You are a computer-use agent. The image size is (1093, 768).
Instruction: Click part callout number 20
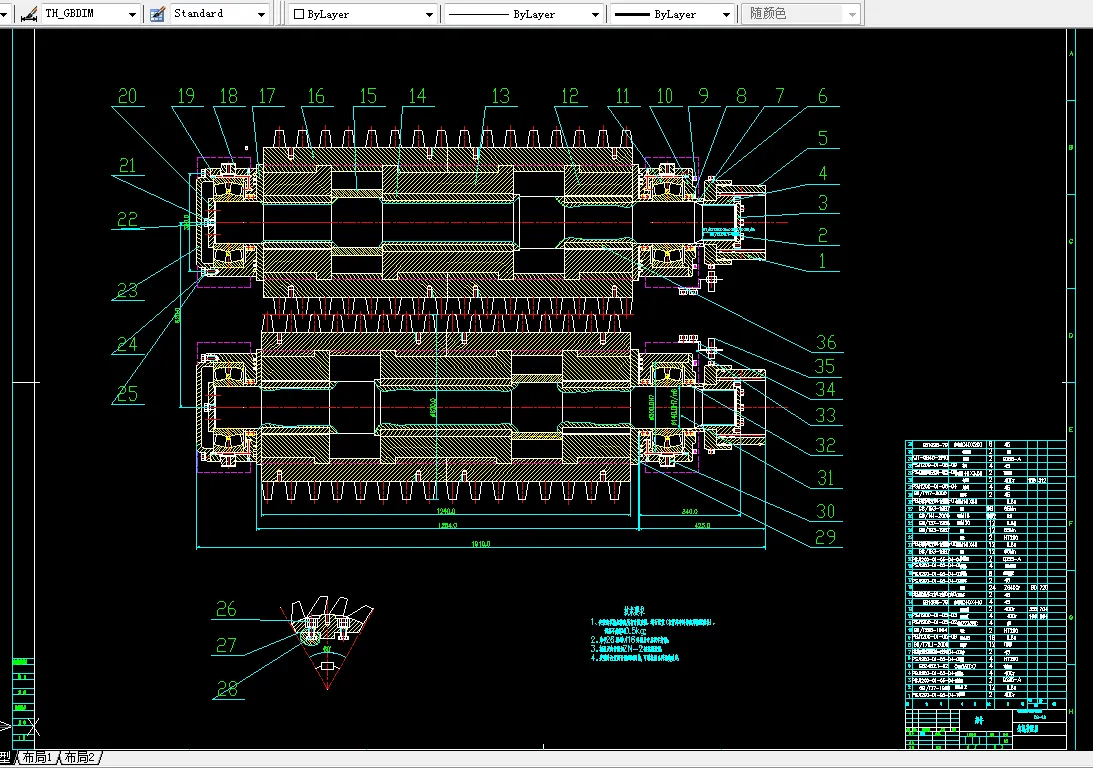click(x=127, y=96)
